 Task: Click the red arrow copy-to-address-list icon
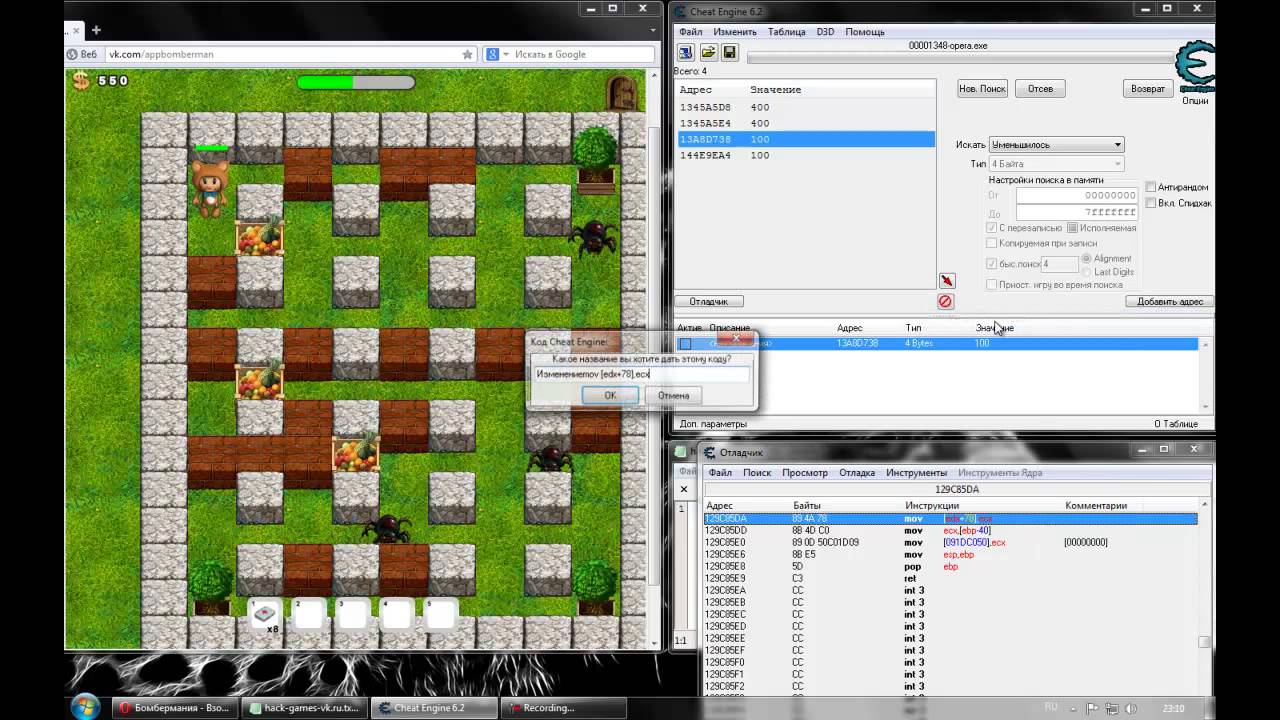(946, 281)
